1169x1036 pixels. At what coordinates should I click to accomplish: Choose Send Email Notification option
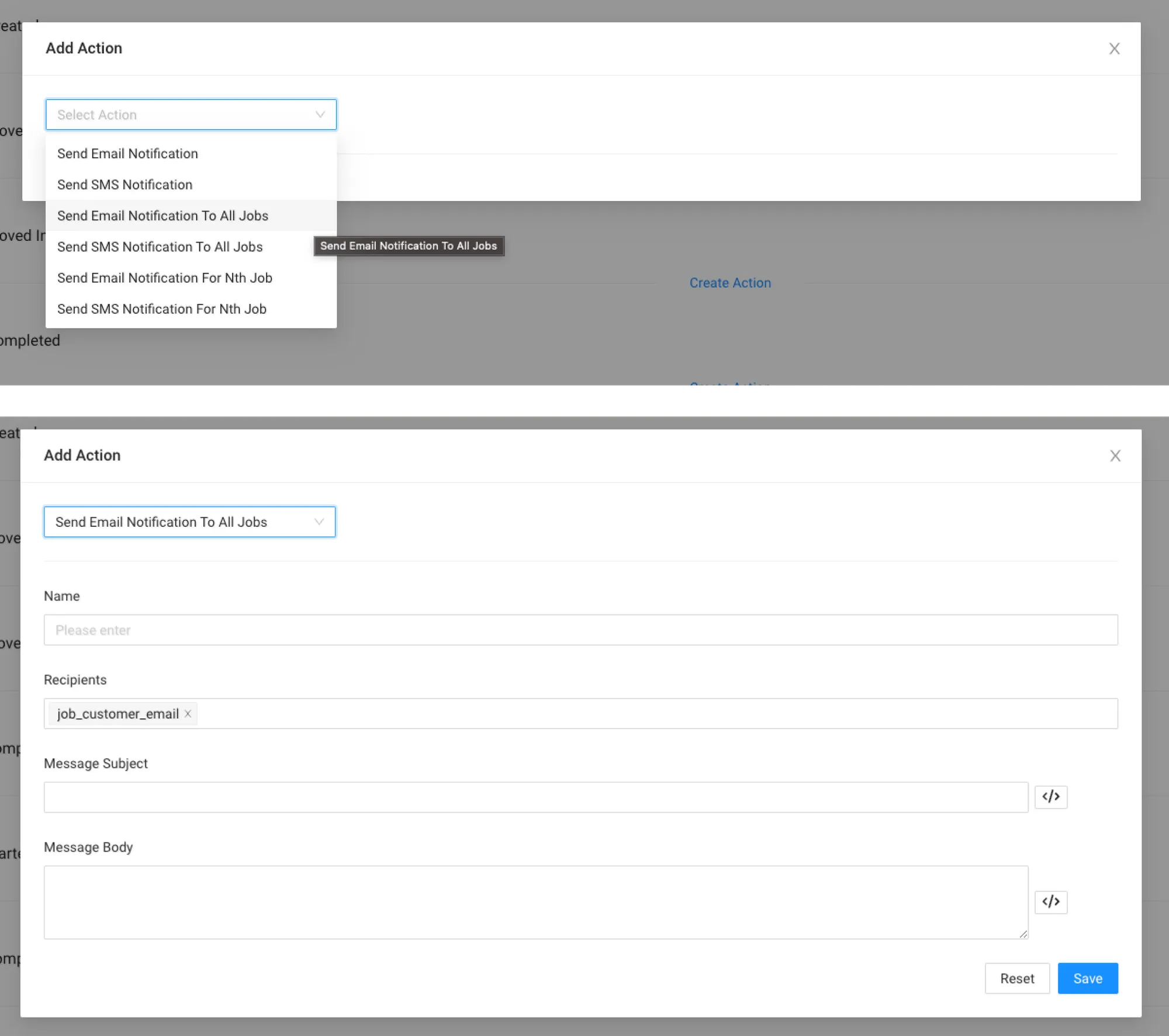click(191, 154)
